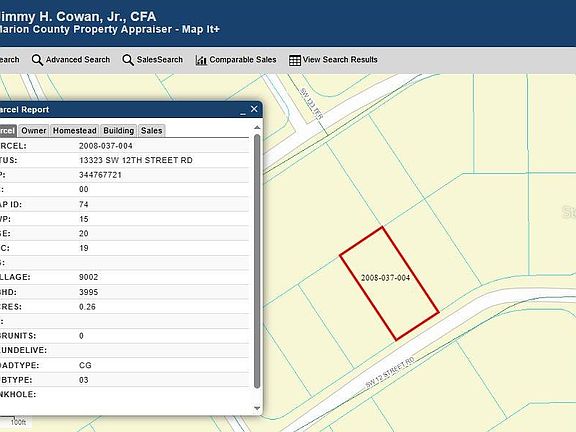Close the Parcel Report panel
The image size is (576, 432).
[254, 109]
